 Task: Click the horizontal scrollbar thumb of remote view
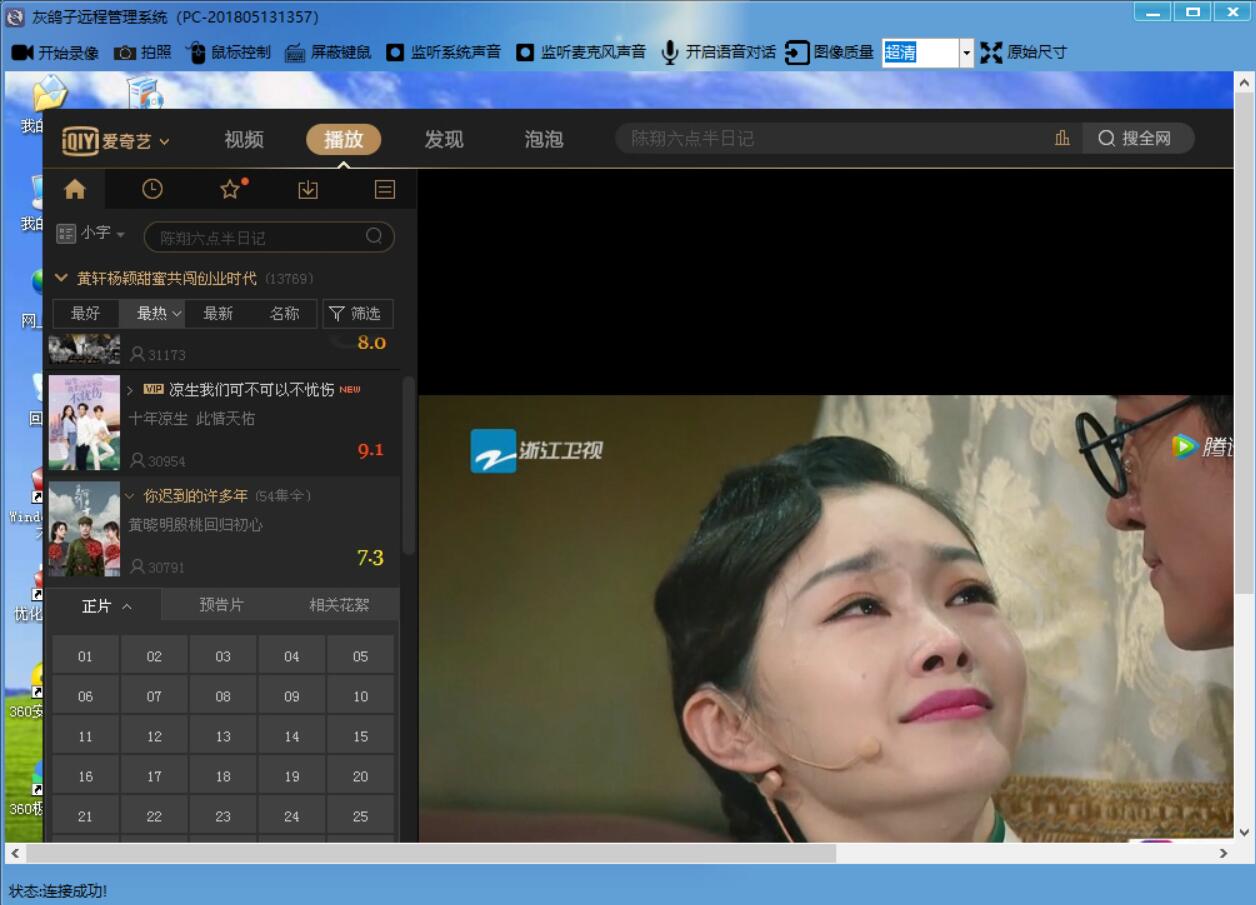tap(431, 854)
